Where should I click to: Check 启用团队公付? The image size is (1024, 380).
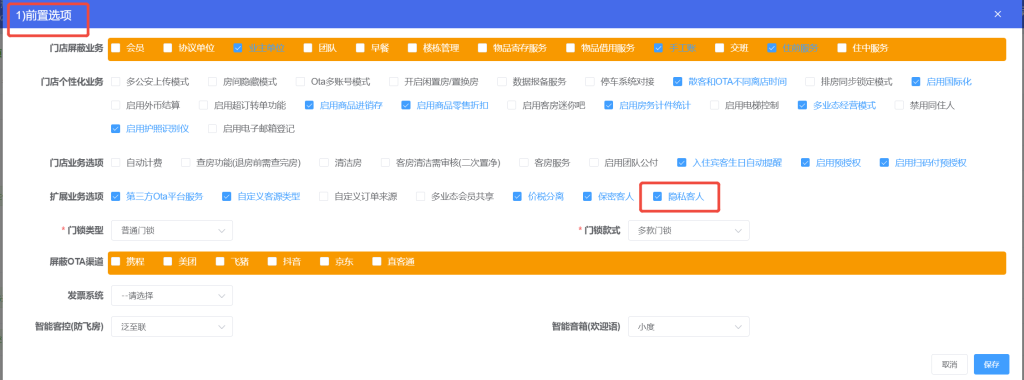coord(594,163)
